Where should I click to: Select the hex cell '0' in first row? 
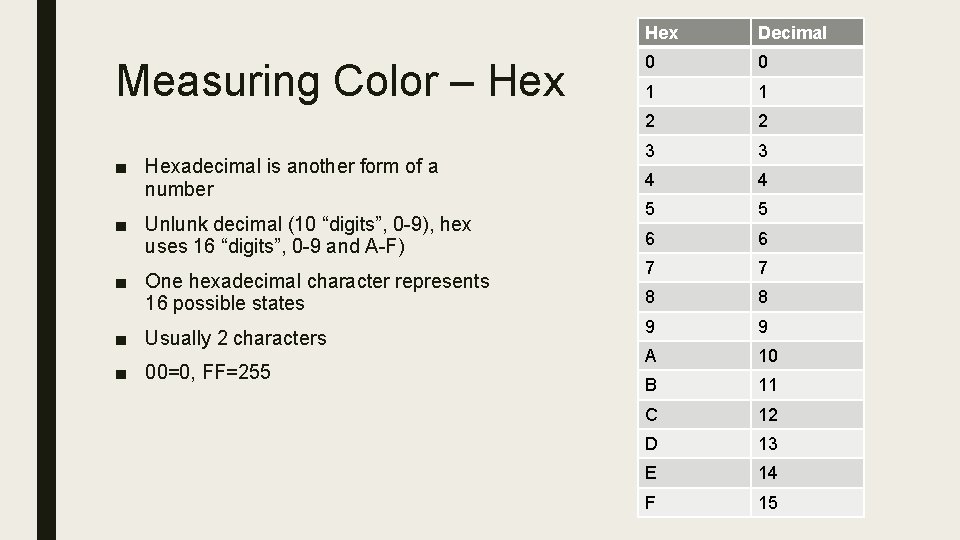click(x=694, y=62)
